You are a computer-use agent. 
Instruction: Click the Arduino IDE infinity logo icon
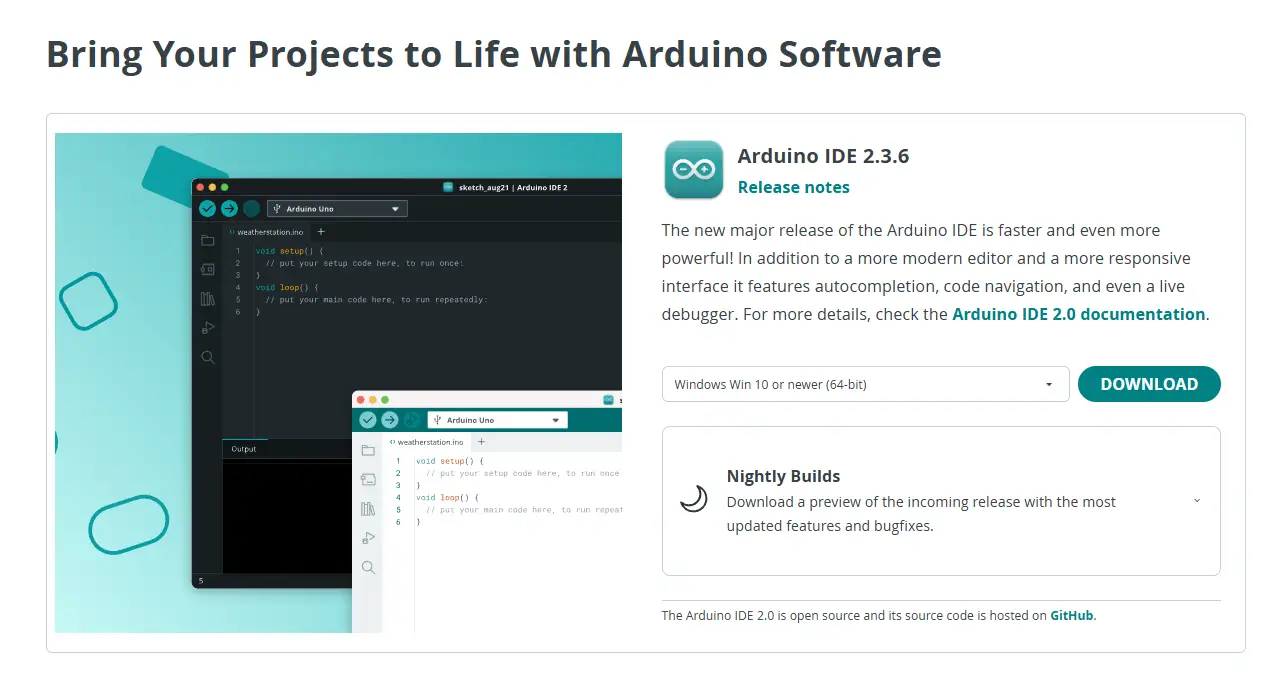693,170
